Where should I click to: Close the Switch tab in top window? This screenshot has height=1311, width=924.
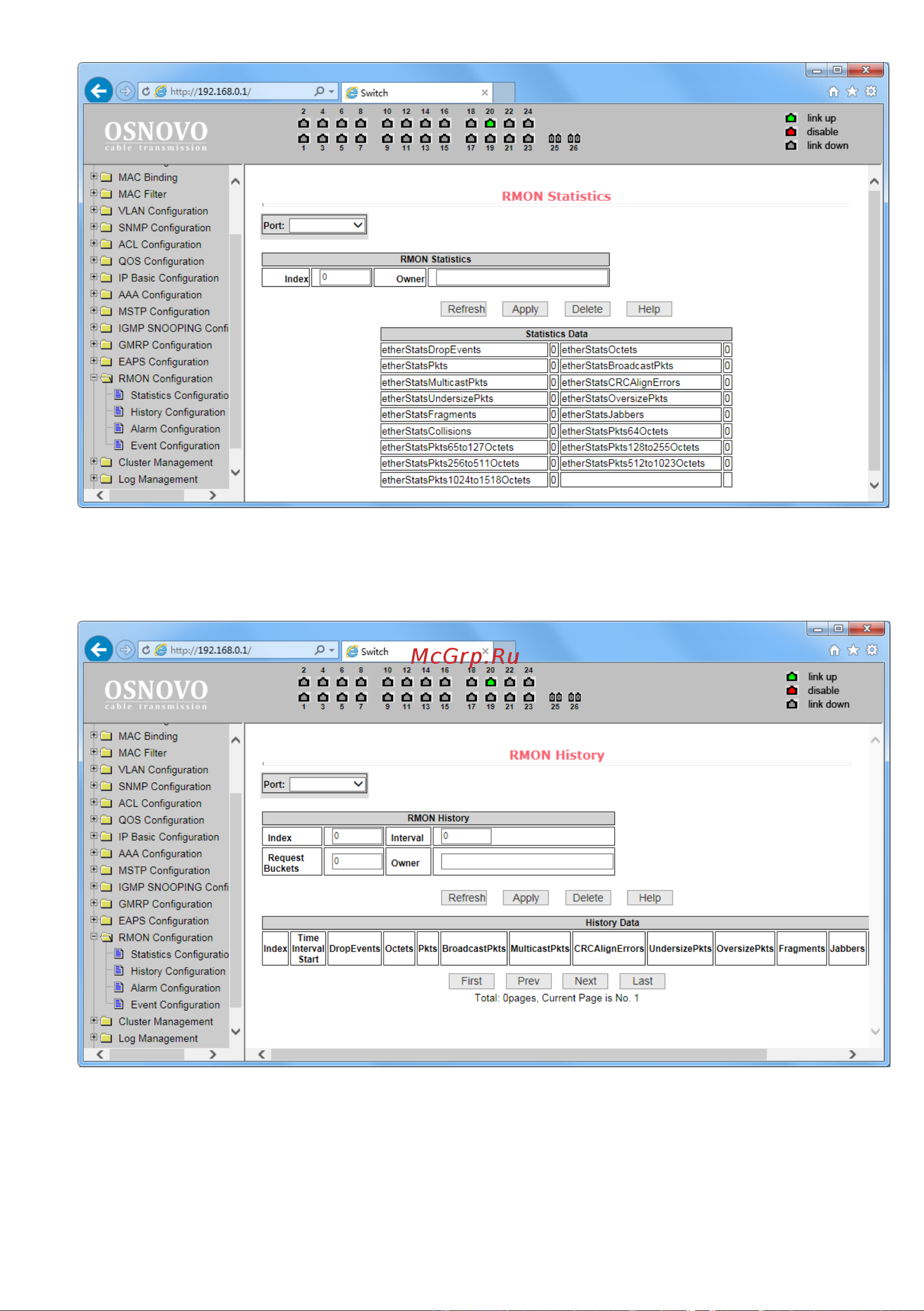point(485,92)
